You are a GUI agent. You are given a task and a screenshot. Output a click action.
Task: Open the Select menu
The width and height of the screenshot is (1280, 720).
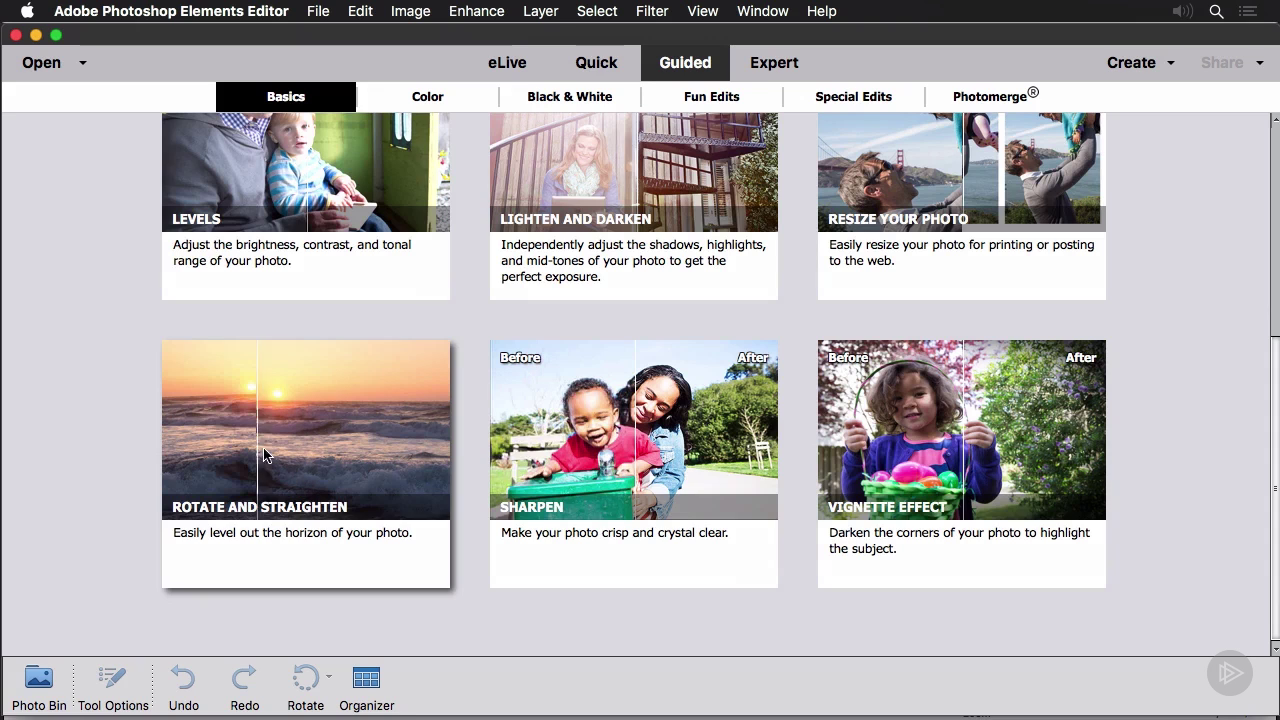coord(597,11)
